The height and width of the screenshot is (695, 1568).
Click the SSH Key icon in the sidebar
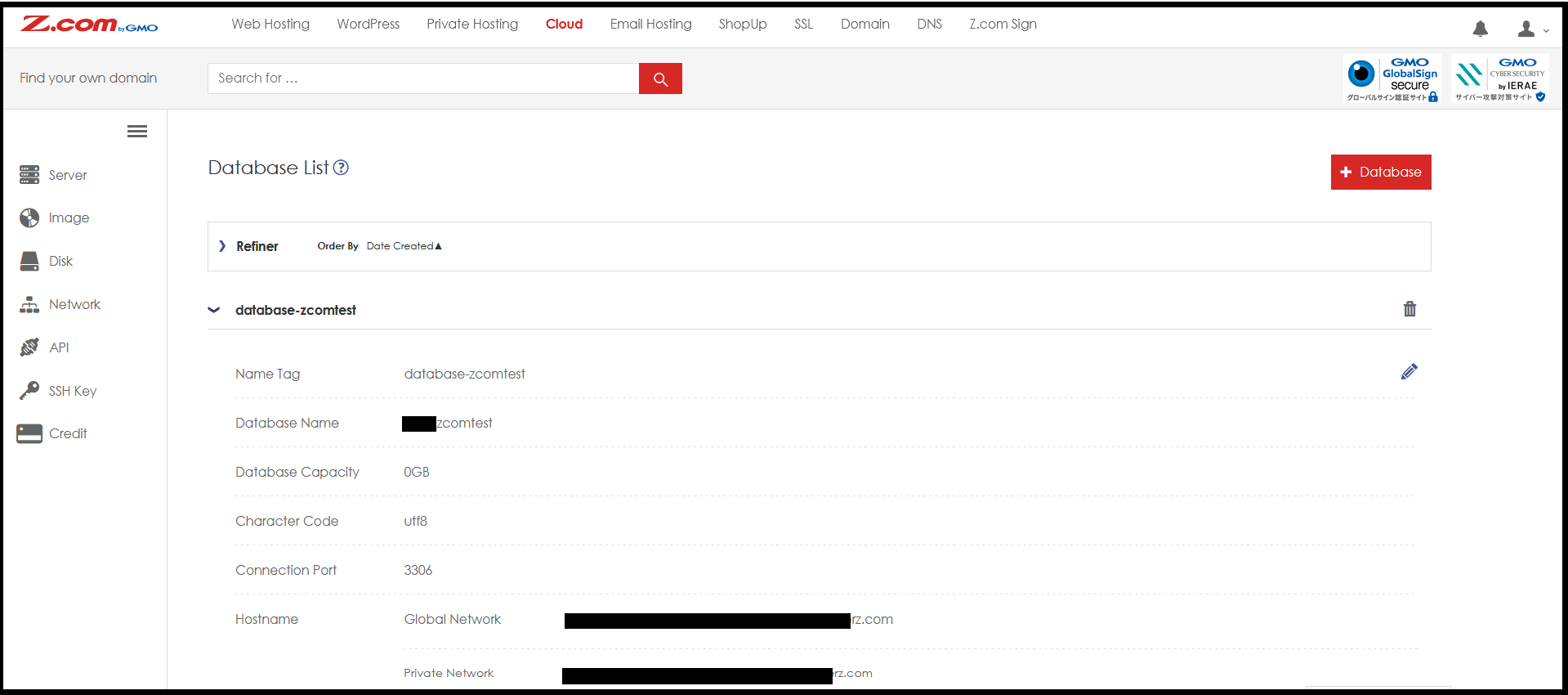point(29,390)
